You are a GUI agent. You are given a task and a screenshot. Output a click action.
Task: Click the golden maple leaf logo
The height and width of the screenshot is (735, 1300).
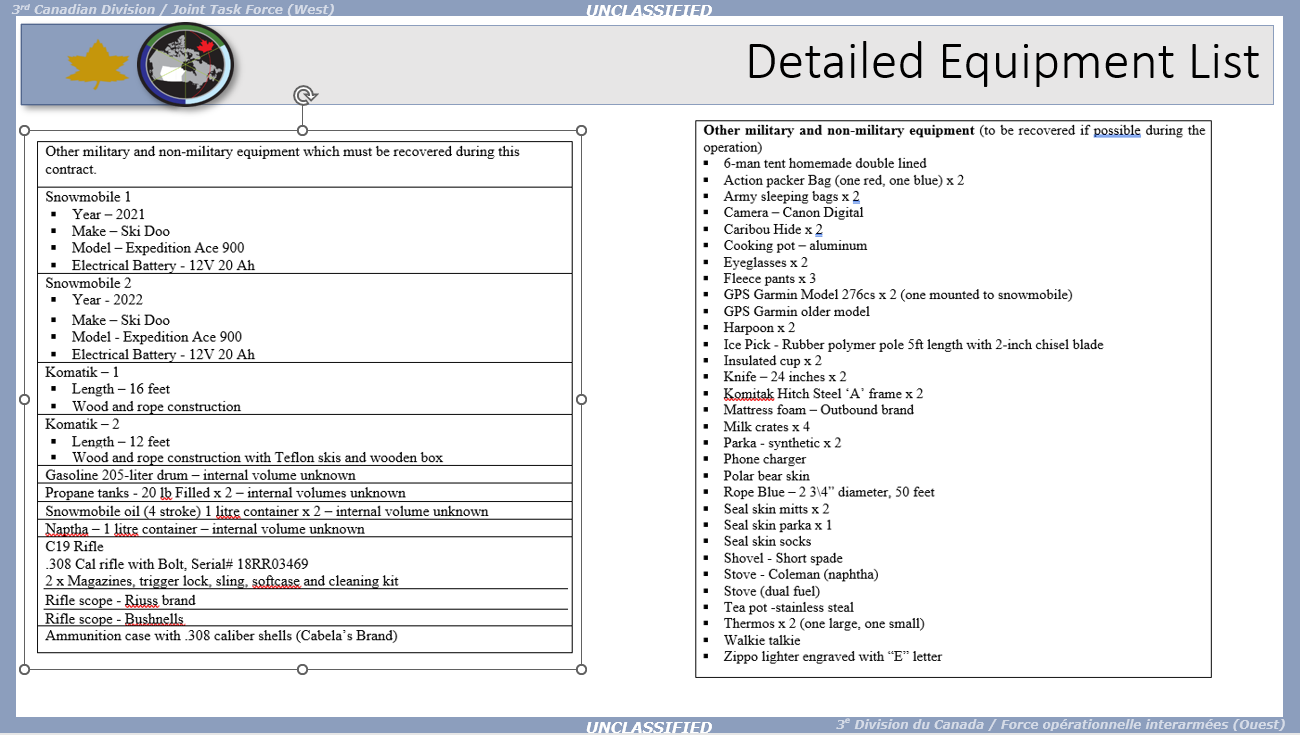[x=98, y=66]
